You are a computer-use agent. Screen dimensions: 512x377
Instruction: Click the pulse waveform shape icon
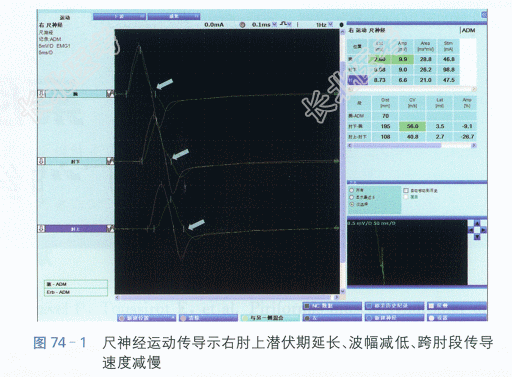click(x=284, y=24)
